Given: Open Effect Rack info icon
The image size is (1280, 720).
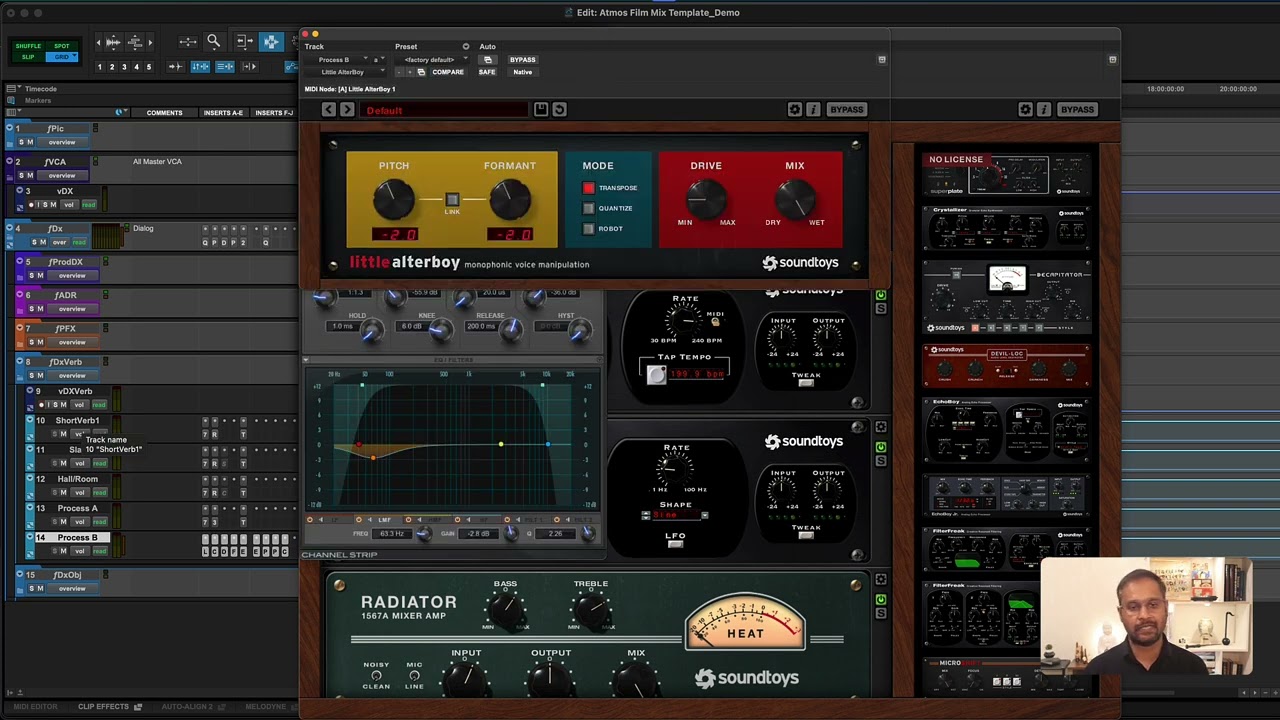Looking at the screenshot, I should pyautogui.click(x=1044, y=109).
